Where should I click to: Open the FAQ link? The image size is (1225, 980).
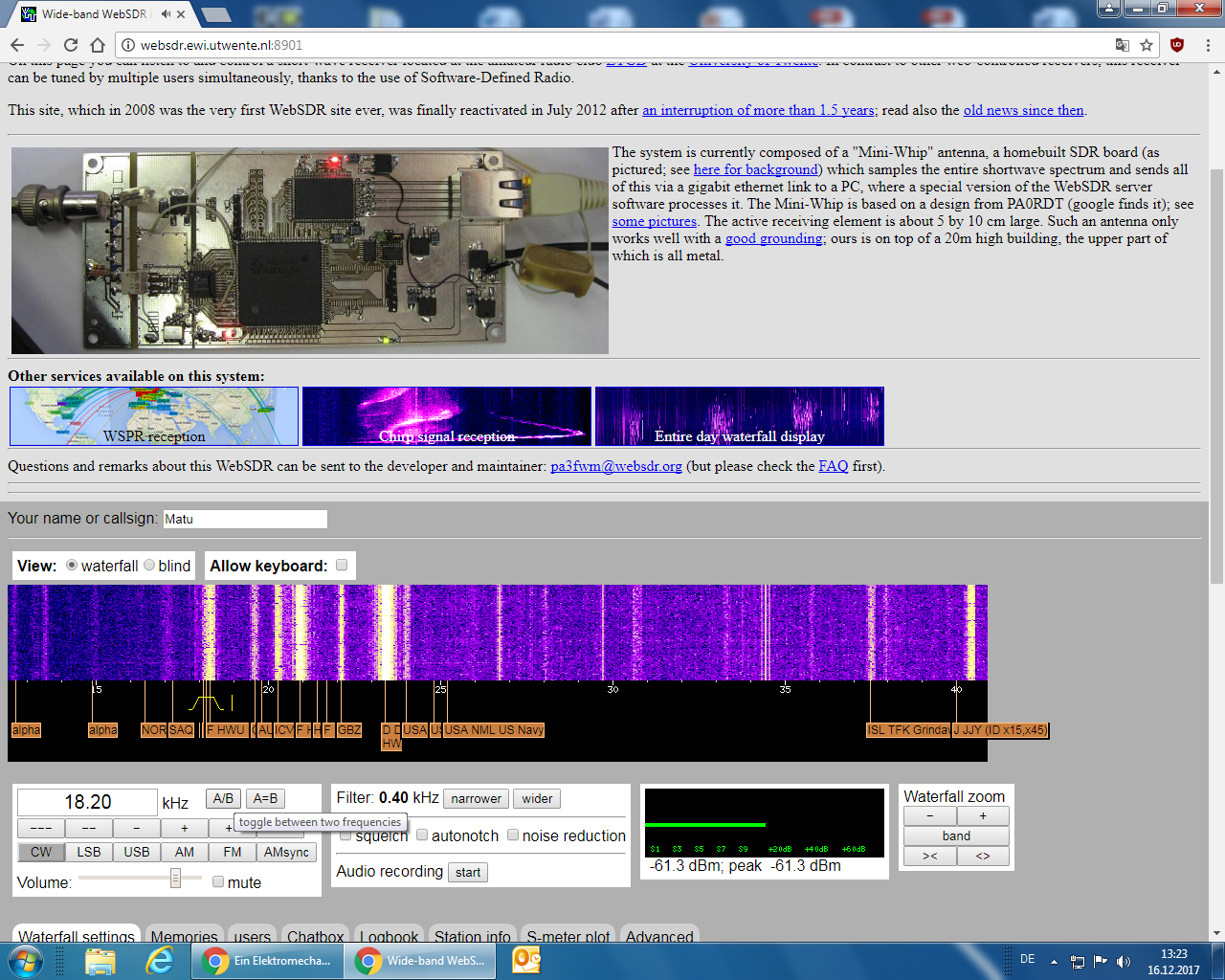click(833, 466)
